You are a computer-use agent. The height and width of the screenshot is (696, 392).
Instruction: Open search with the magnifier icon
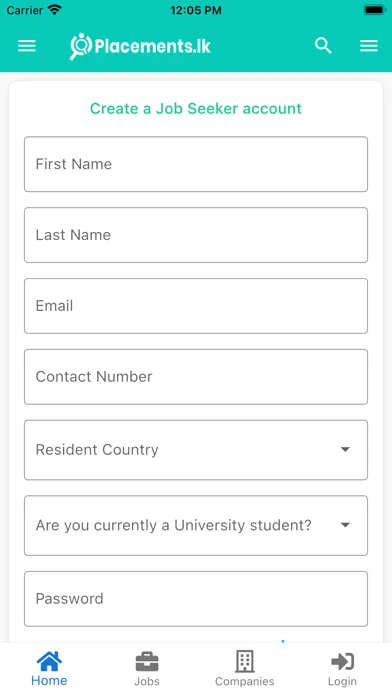(323, 45)
